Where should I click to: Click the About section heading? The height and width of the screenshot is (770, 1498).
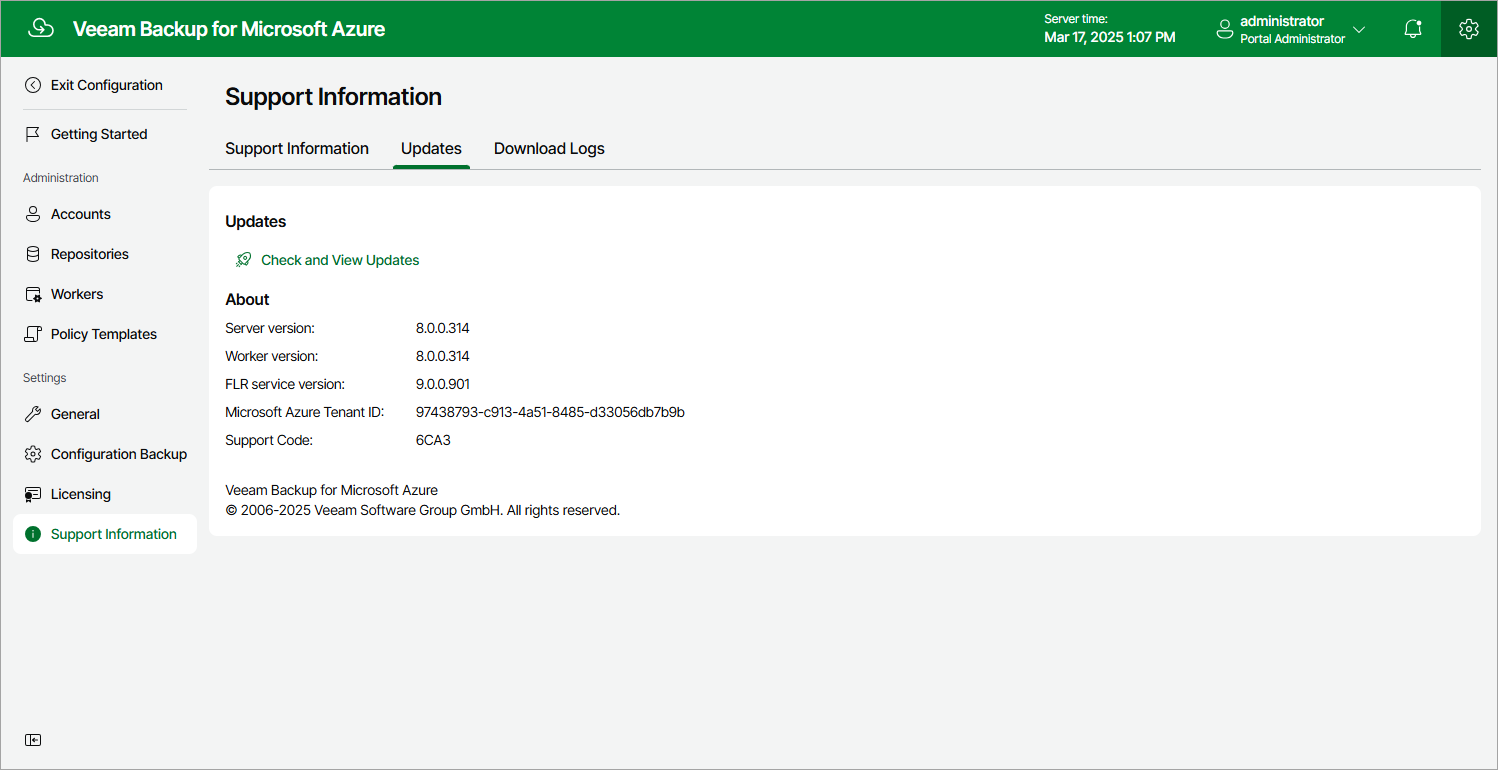[x=248, y=300]
